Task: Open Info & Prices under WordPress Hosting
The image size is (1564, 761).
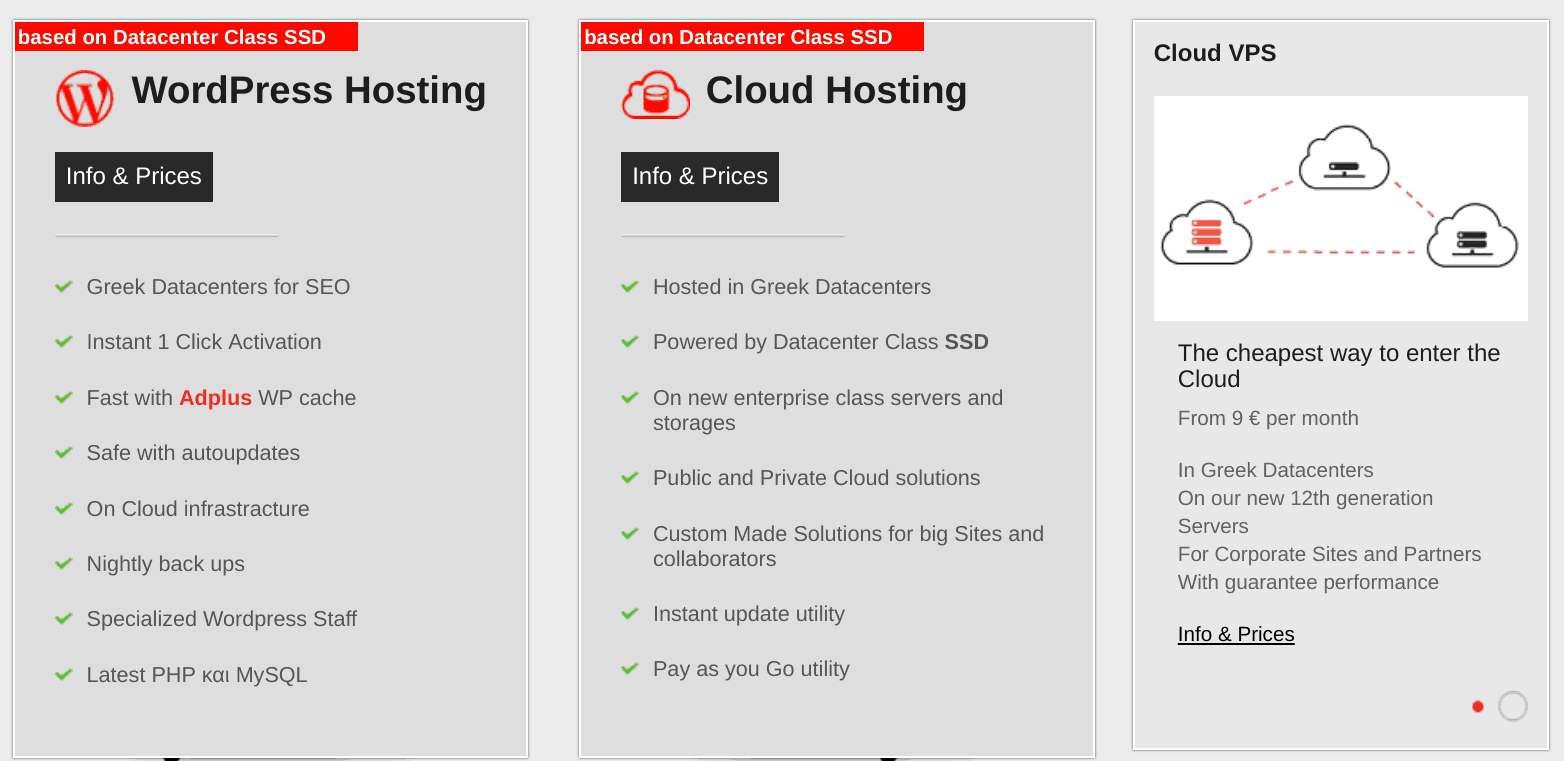Action: click(134, 177)
